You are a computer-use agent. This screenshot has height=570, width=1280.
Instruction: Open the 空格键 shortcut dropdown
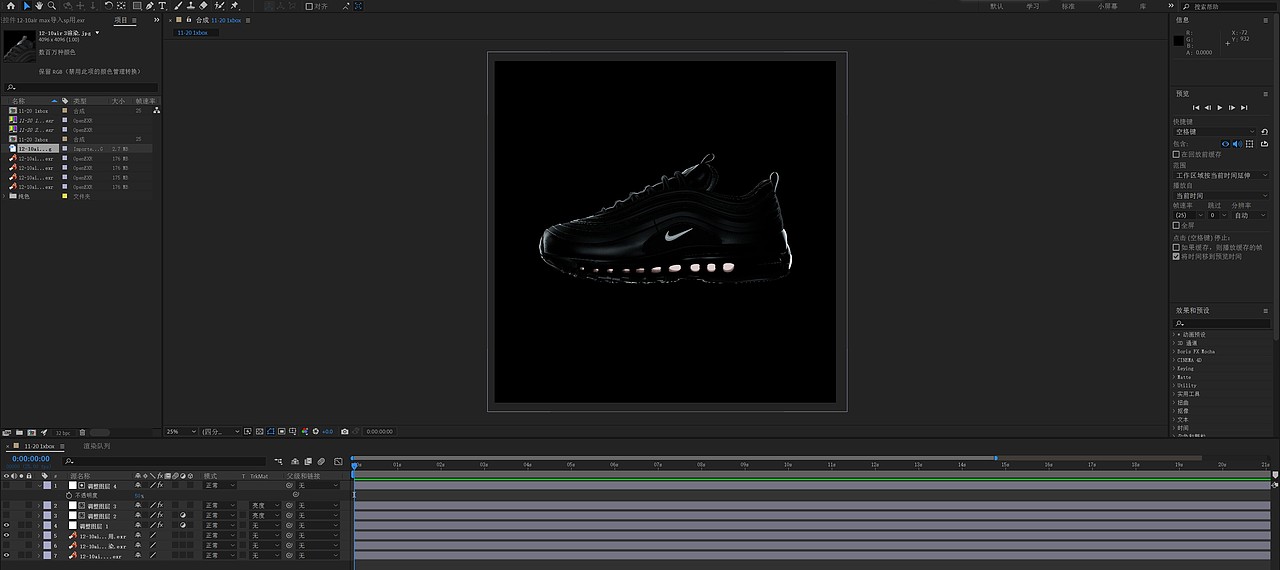point(1214,131)
